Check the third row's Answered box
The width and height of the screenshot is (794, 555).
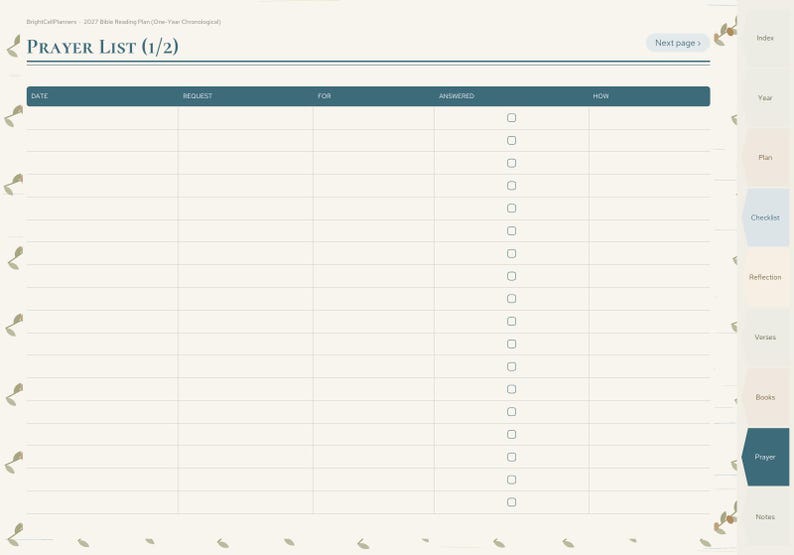511,163
